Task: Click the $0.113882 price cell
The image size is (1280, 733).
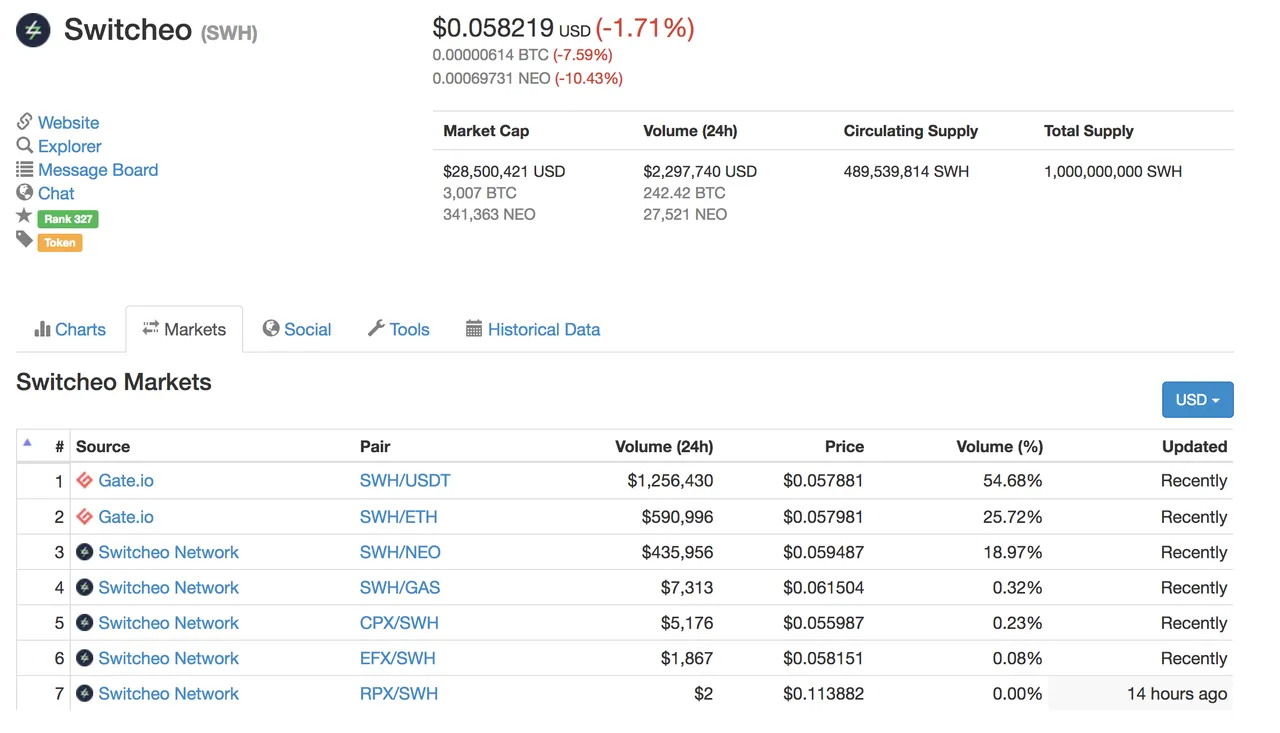Action: [x=823, y=694]
